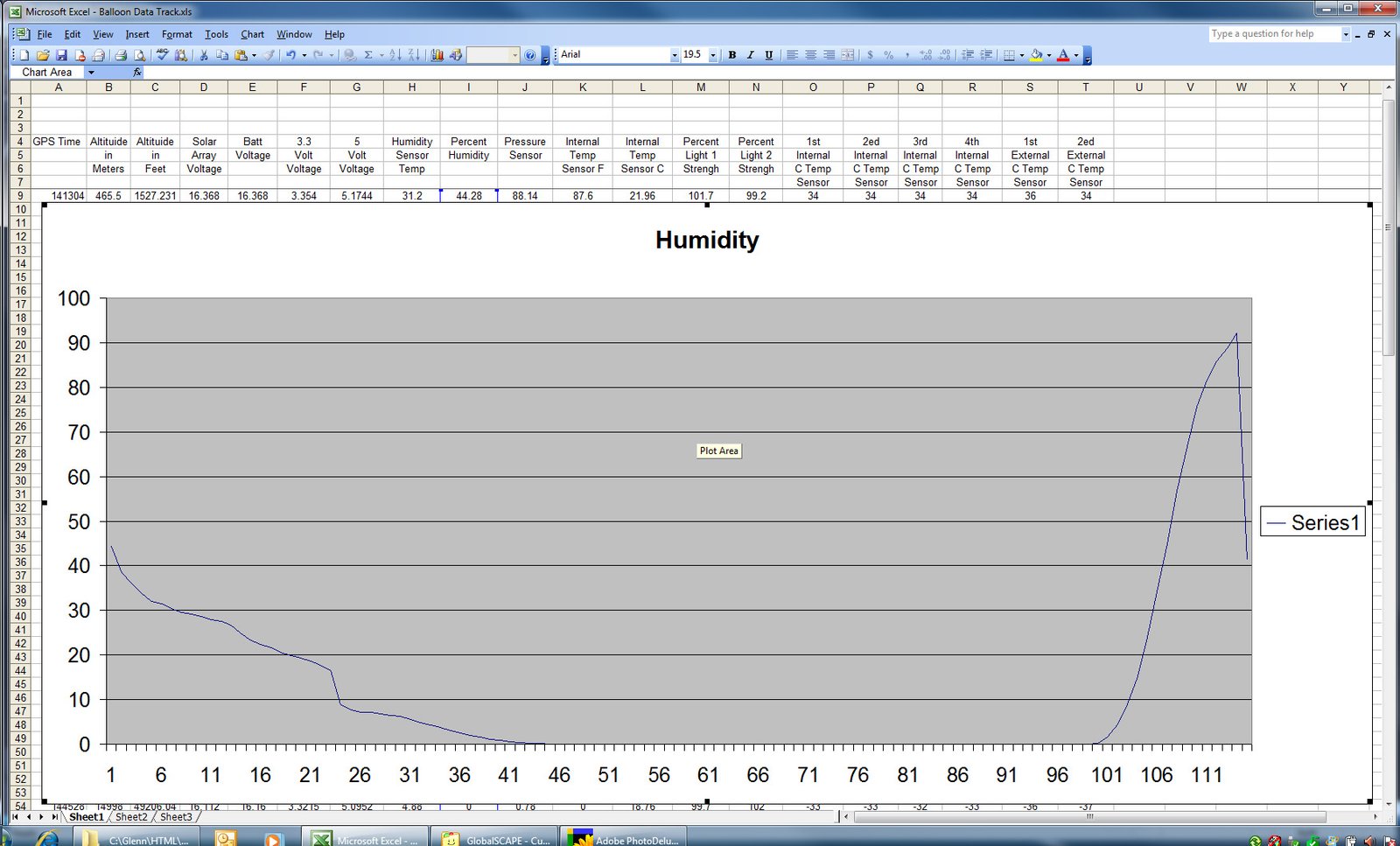Screen dimensions: 1400x846
Task: Open the font size 19.5 dropdown
Action: (x=713, y=55)
